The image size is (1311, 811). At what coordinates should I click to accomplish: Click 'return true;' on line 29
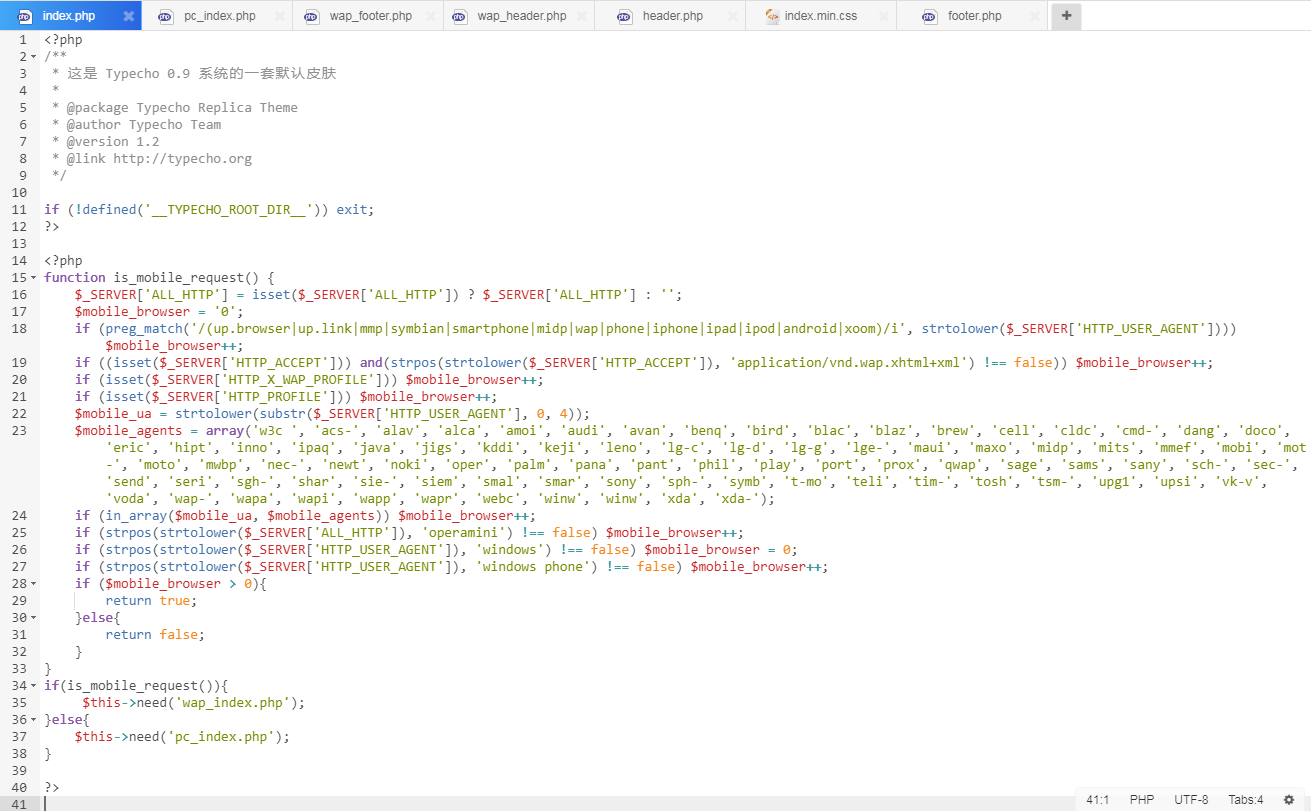(x=151, y=601)
